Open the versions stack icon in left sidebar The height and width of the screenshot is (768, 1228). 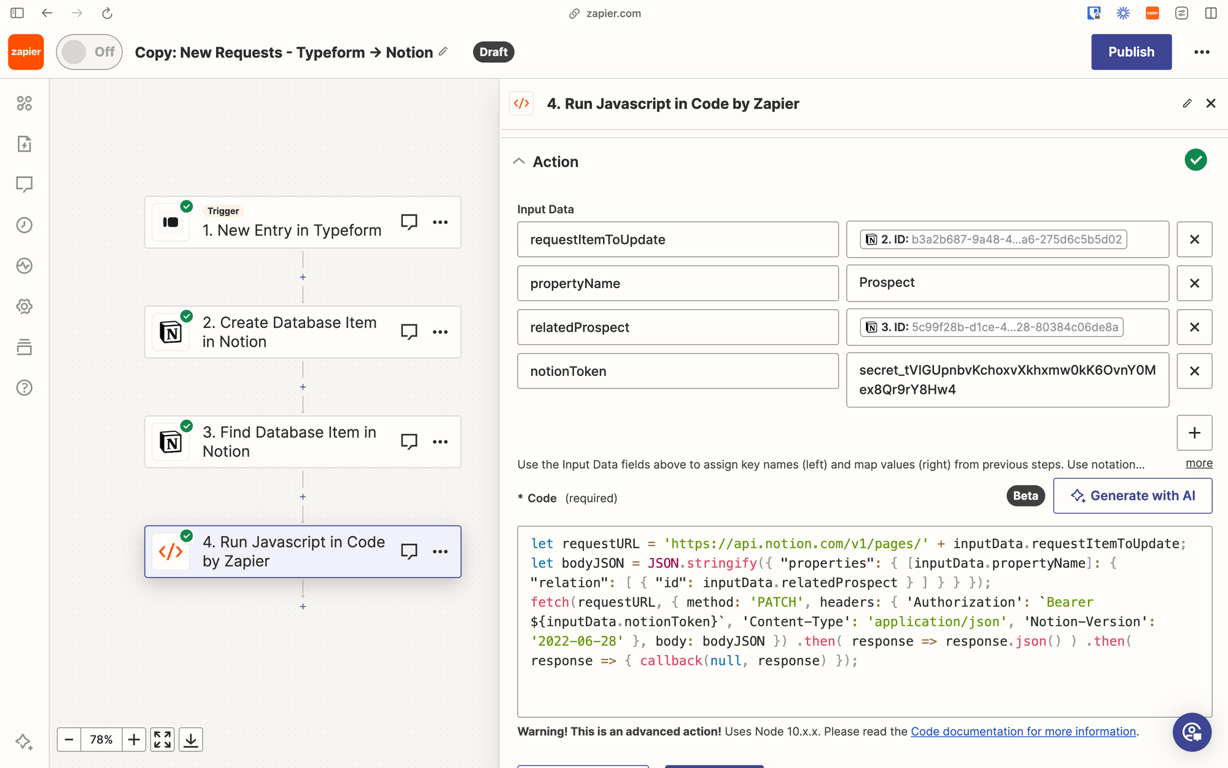(25, 347)
